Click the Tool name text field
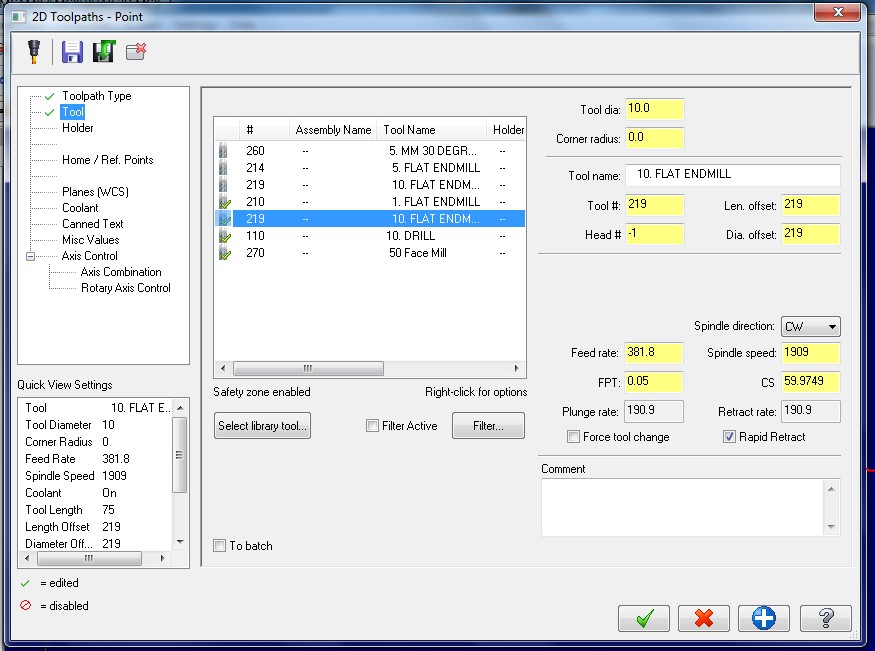The height and width of the screenshot is (651, 875). pos(733,175)
